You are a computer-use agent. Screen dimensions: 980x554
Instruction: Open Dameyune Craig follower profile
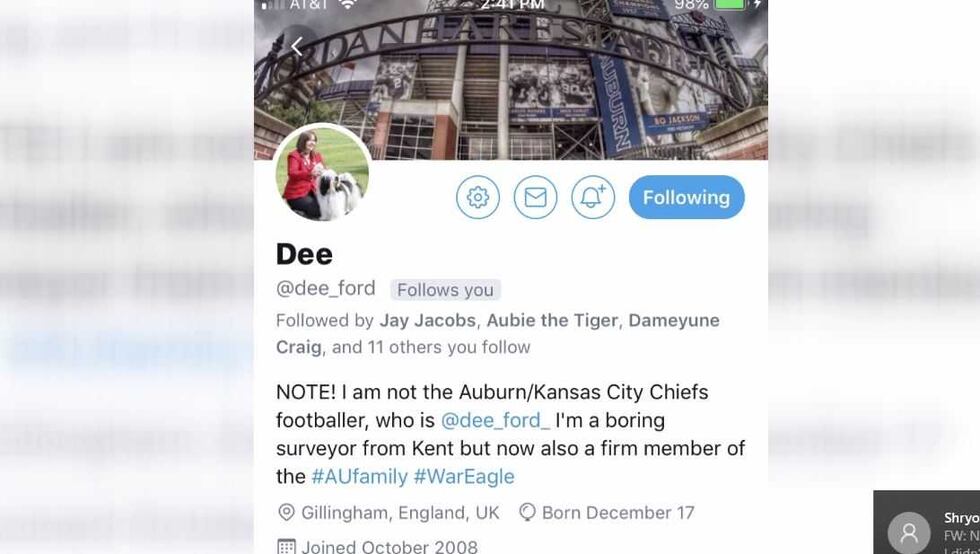click(x=298, y=347)
